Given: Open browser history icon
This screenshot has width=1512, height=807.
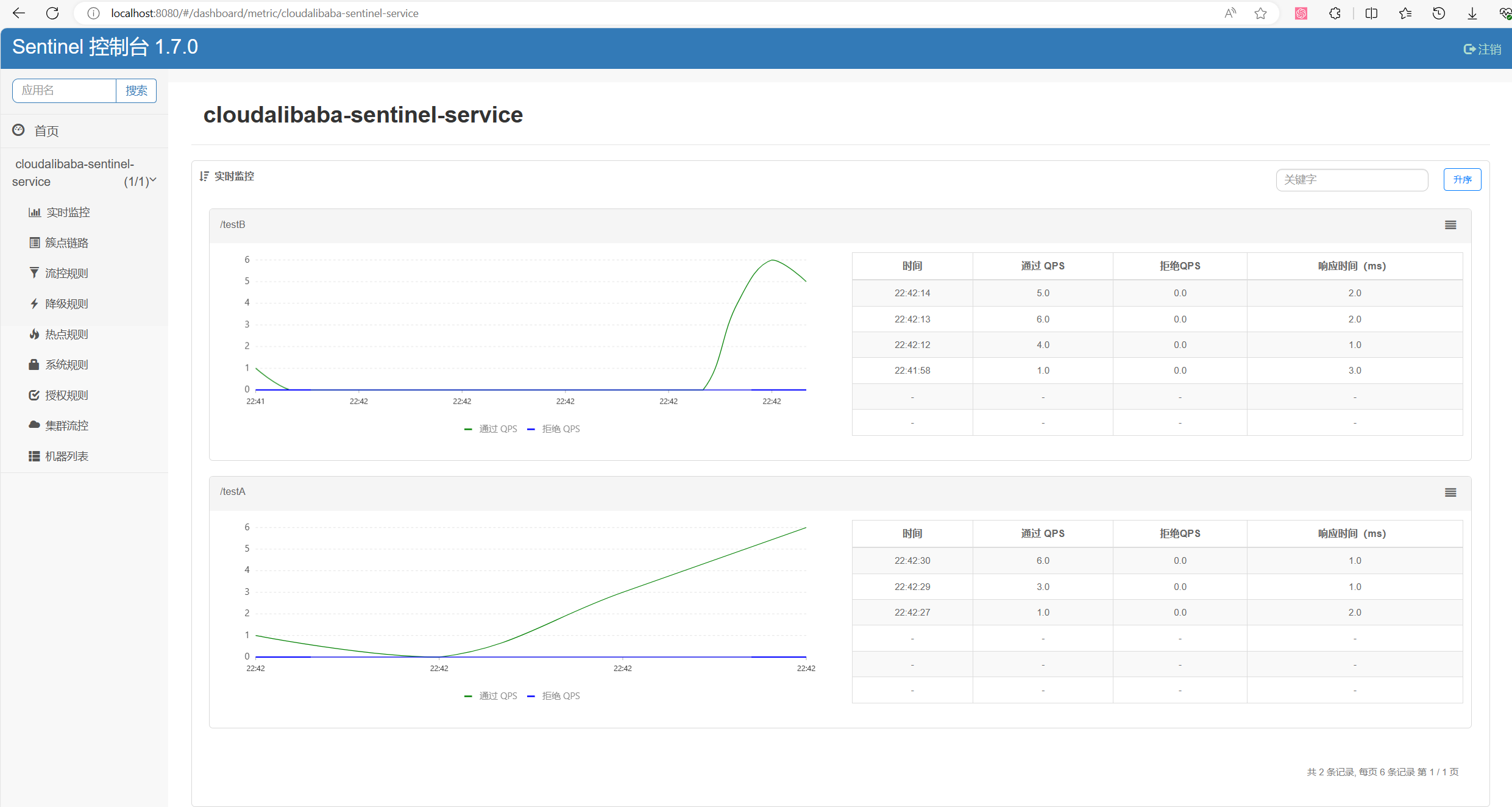Looking at the screenshot, I should 1439,13.
